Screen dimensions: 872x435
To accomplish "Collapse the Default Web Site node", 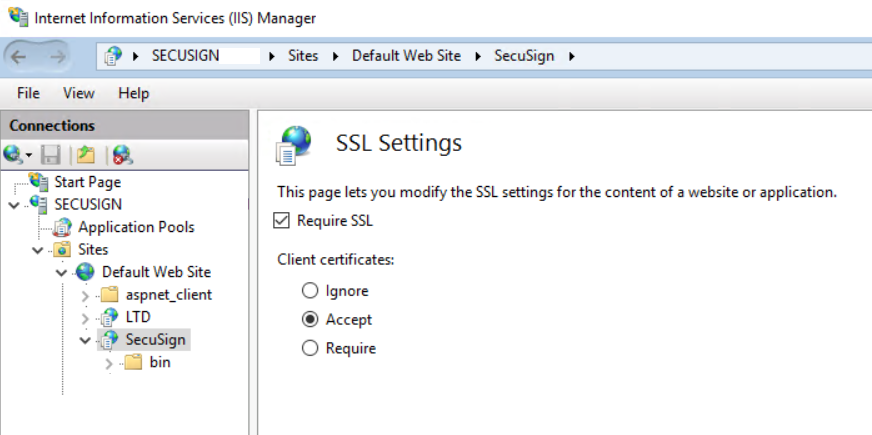I will point(61,273).
